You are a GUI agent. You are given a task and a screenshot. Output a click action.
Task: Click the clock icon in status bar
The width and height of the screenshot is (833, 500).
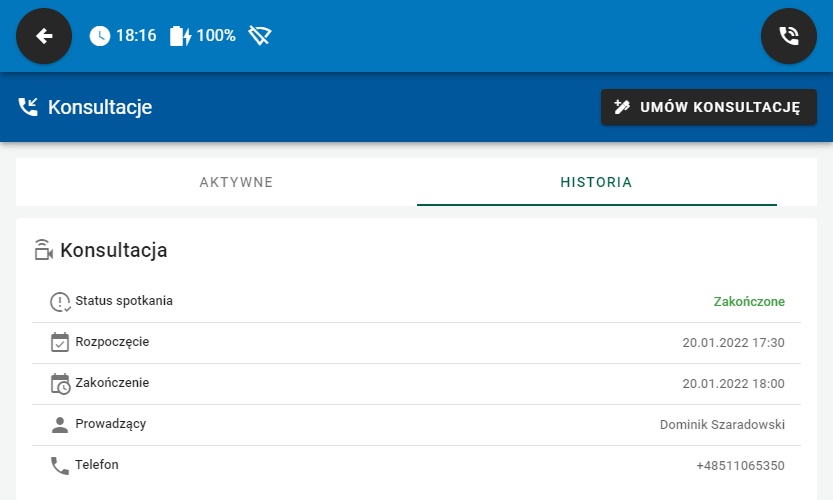(100, 36)
